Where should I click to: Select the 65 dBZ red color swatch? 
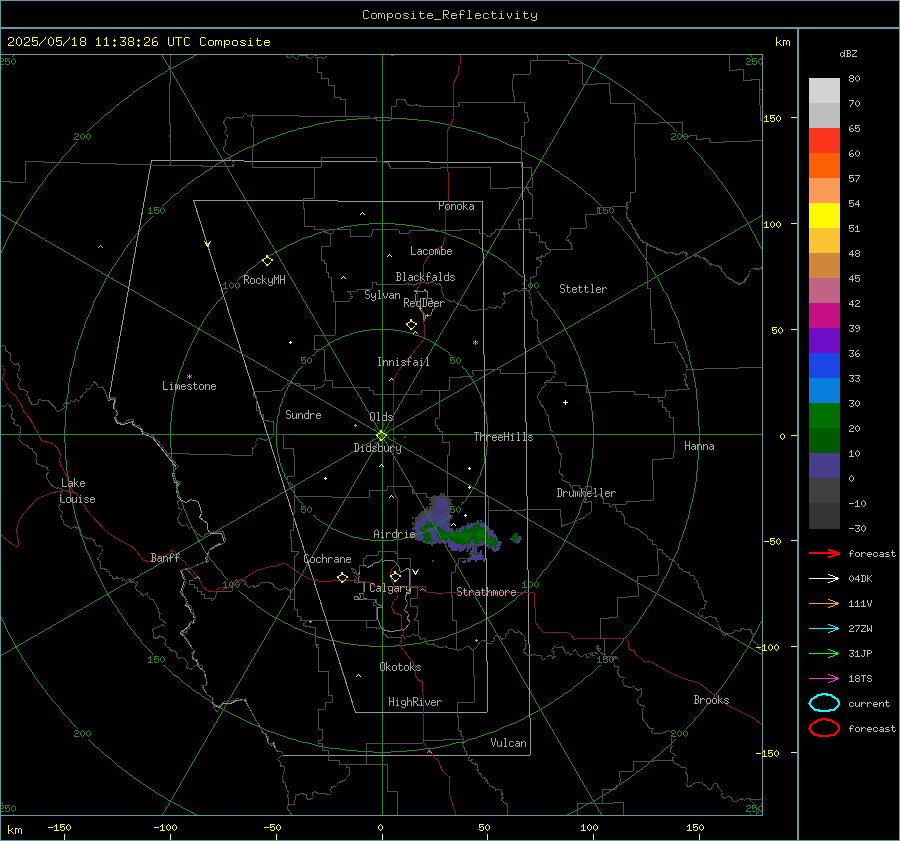pos(824,141)
